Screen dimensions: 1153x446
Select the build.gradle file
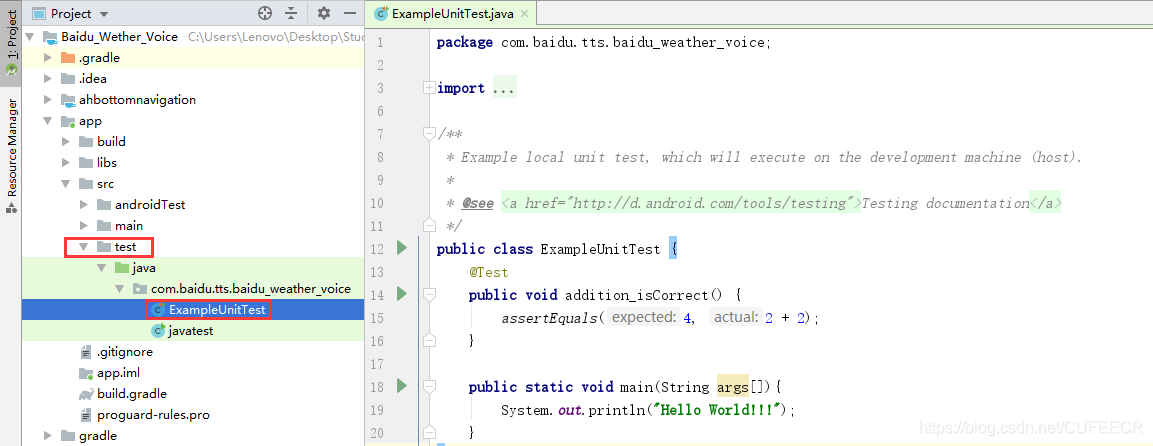point(132,394)
